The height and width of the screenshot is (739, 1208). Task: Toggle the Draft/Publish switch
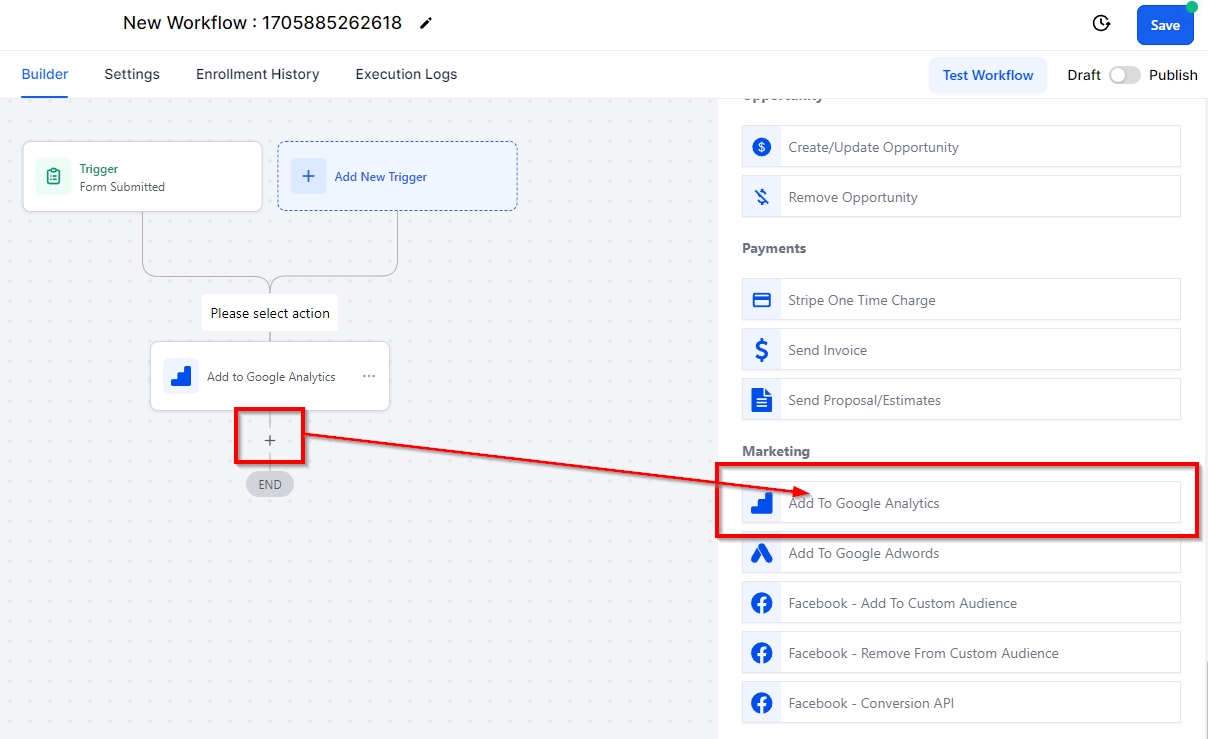pos(1124,75)
